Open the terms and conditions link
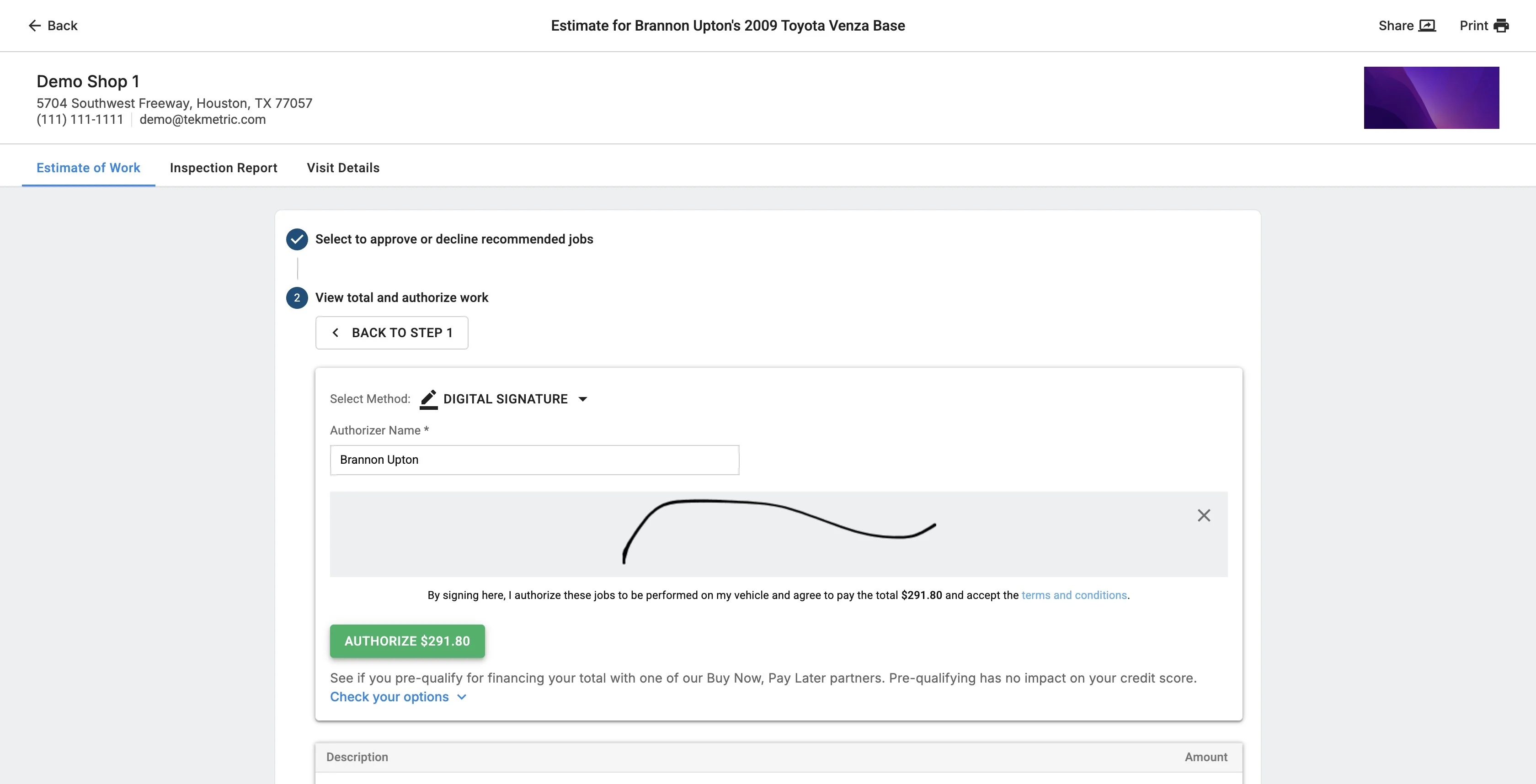 coord(1074,595)
